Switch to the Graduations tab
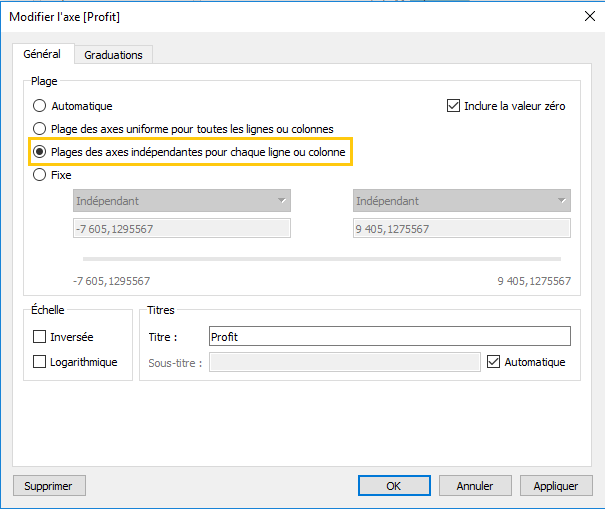 (x=113, y=55)
